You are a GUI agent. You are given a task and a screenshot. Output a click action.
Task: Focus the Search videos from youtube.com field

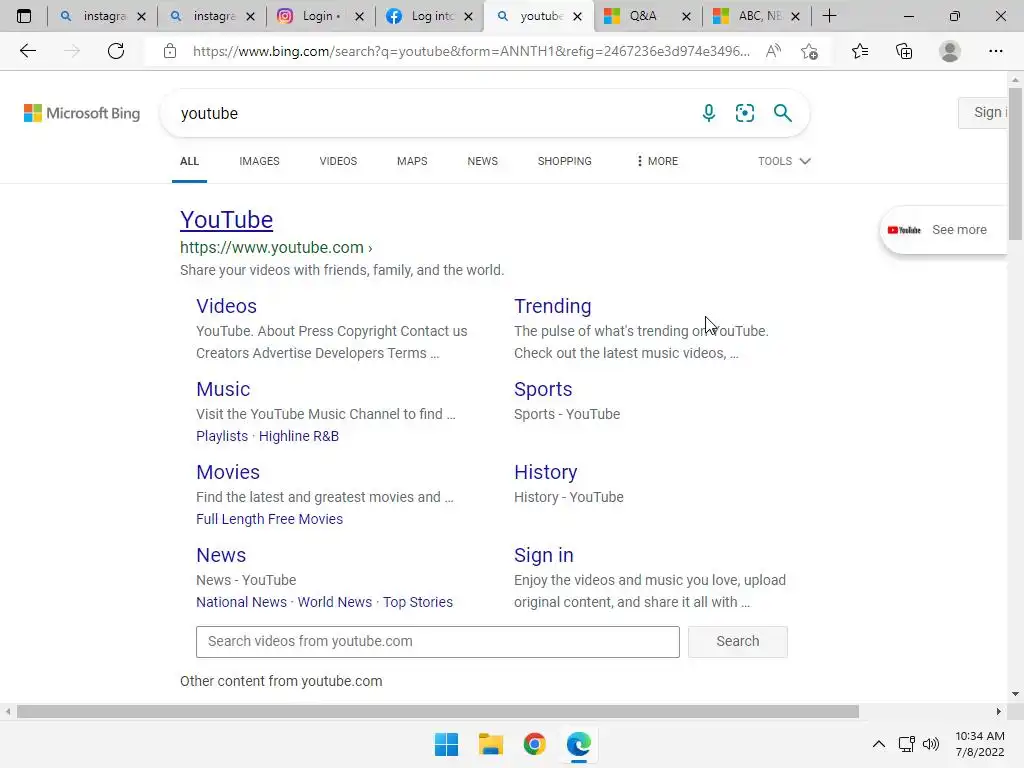(438, 641)
